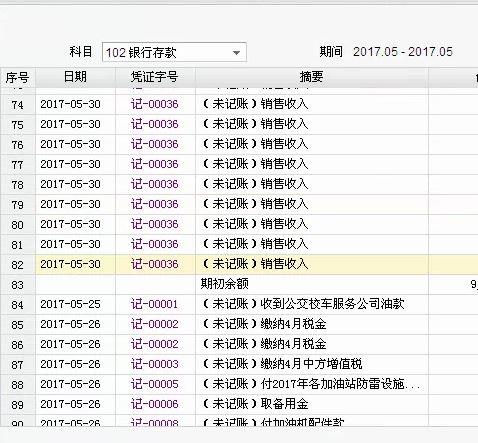Select row number 76
The height and width of the screenshot is (443, 478).
(x=17, y=145)
